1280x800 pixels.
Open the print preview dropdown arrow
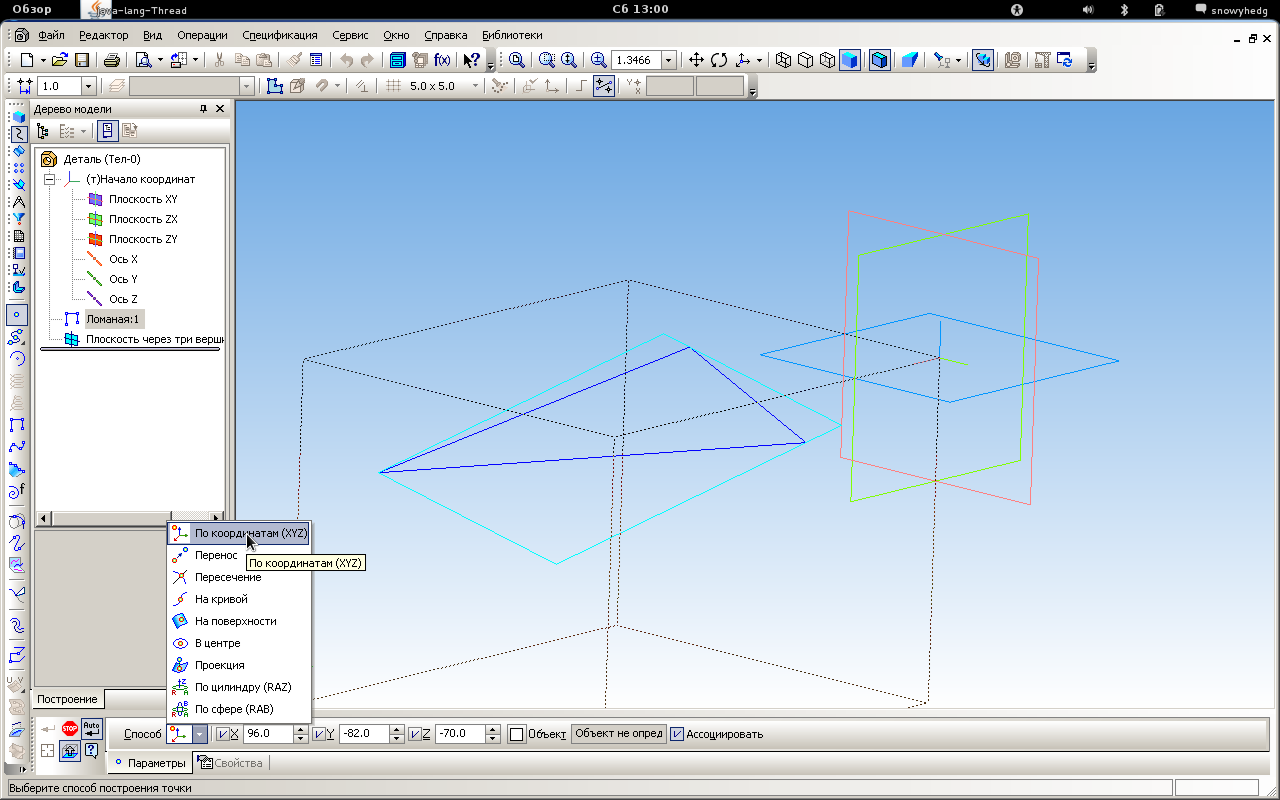click(158, 60)
